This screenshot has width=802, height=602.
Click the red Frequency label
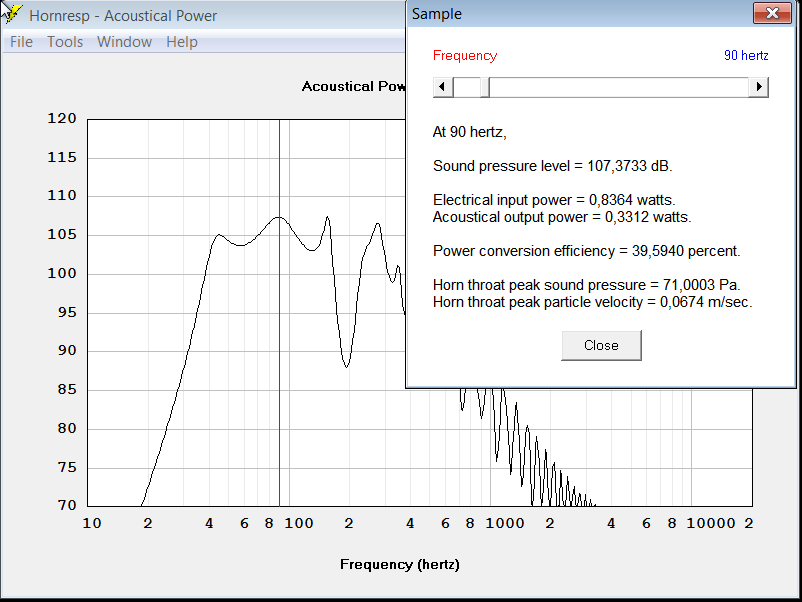pyautogui.click(x=465, y=55)
